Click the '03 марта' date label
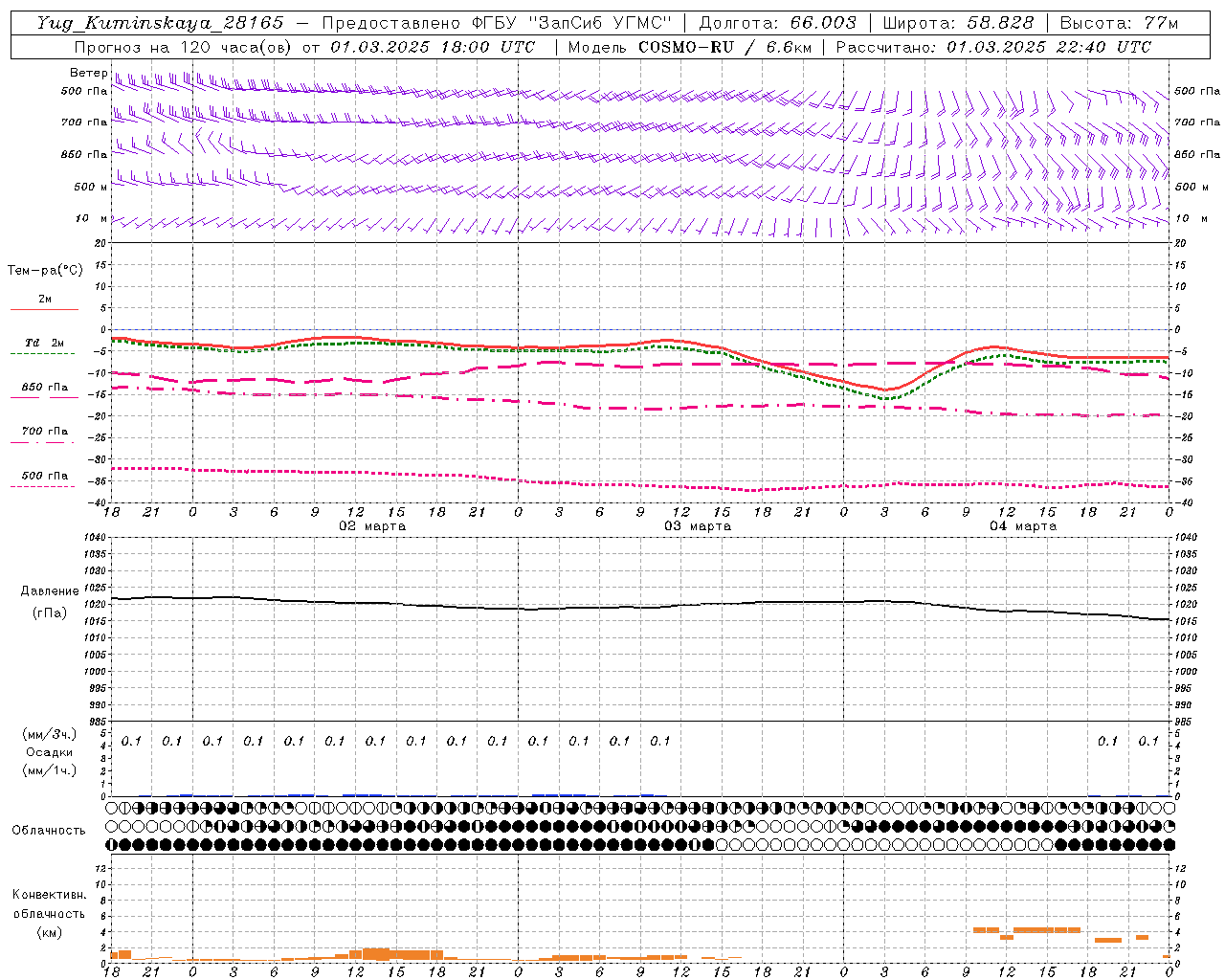 [698, 526]
